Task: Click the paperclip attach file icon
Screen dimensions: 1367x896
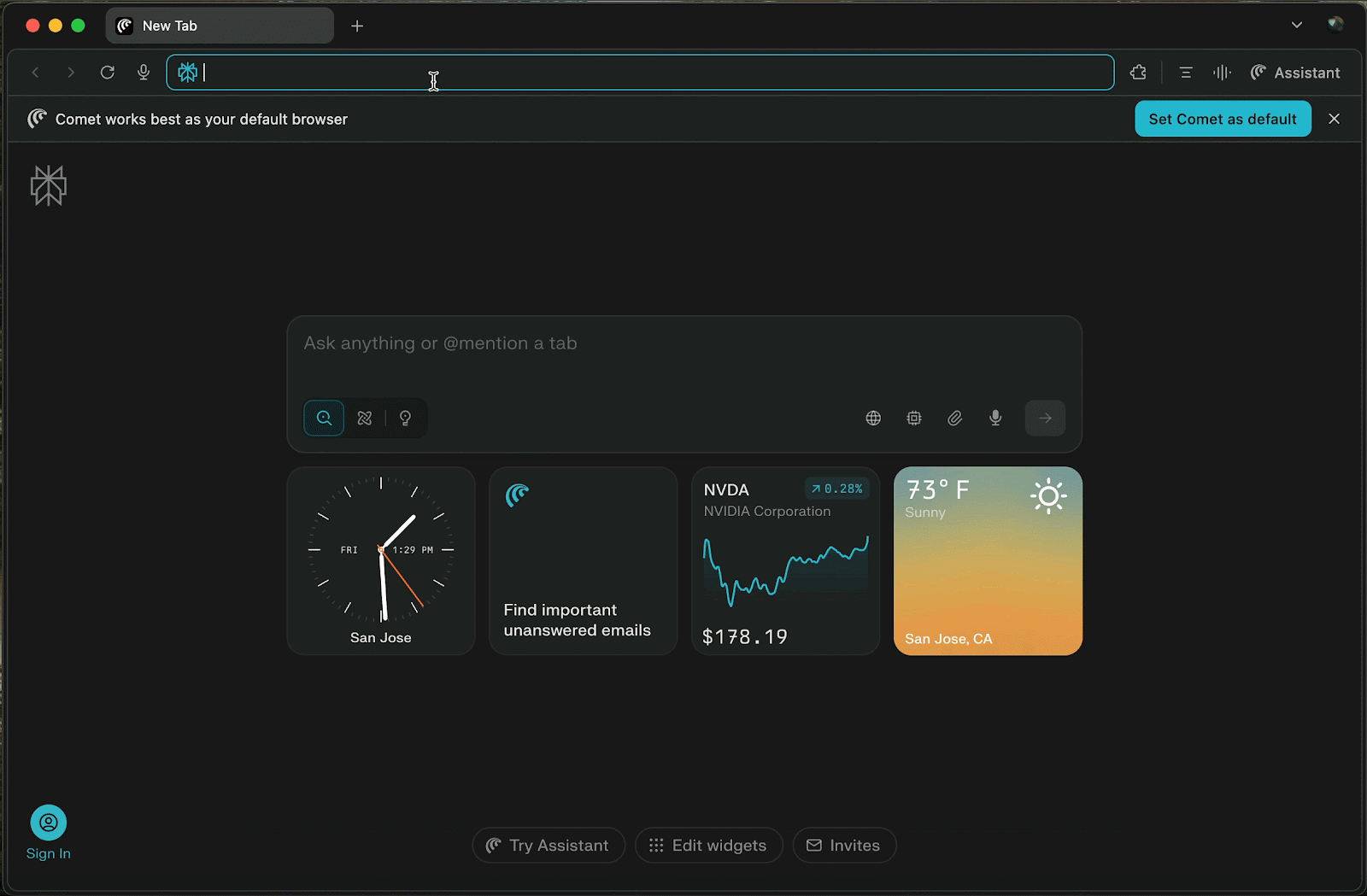Action: (954, 418)
